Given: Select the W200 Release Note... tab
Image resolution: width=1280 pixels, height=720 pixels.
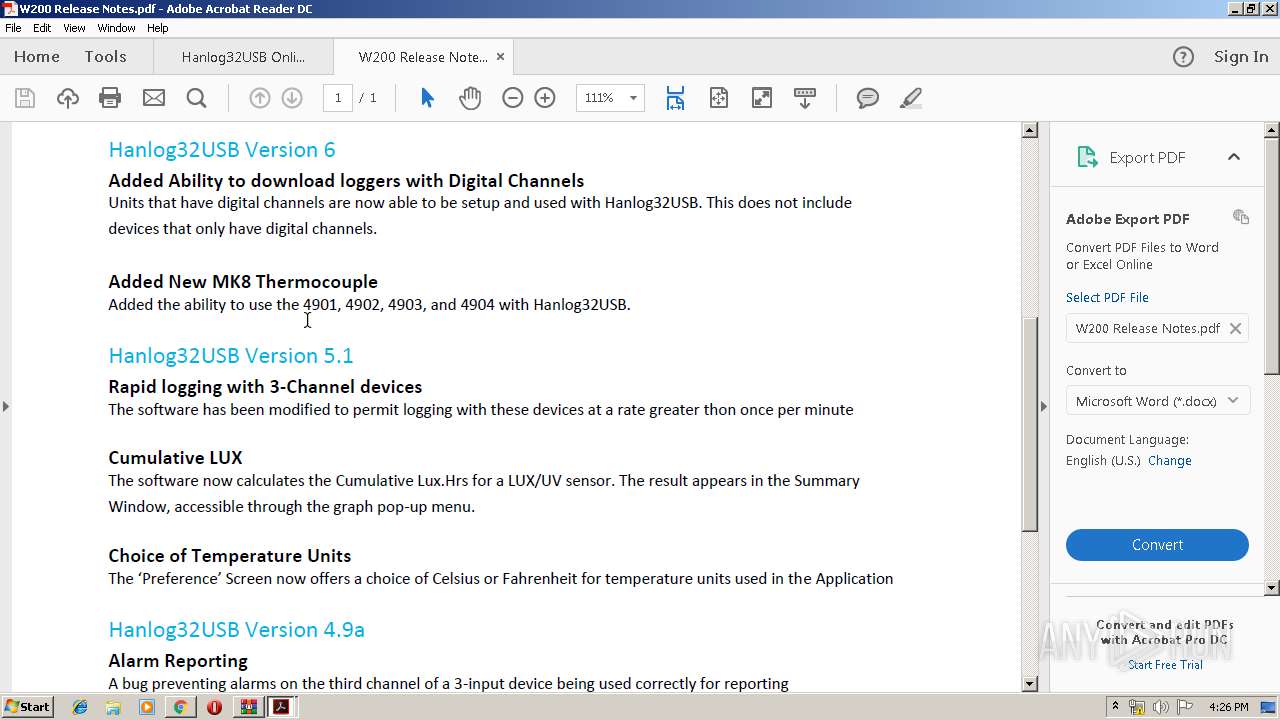Looking at the screenshot, I should click(x=423, y=57).
